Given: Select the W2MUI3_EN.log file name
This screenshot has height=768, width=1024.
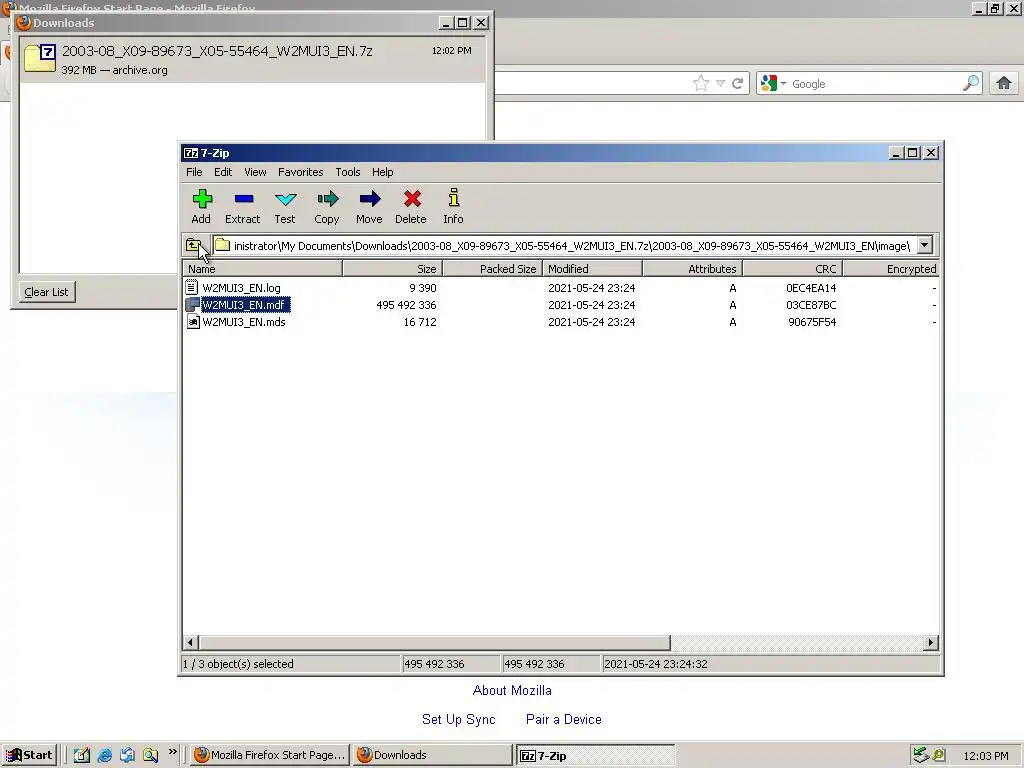Looking at the screenshot, I should 241,288.
